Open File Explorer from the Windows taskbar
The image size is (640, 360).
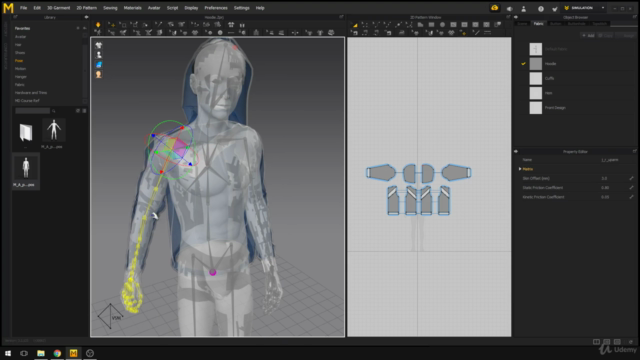41,353
